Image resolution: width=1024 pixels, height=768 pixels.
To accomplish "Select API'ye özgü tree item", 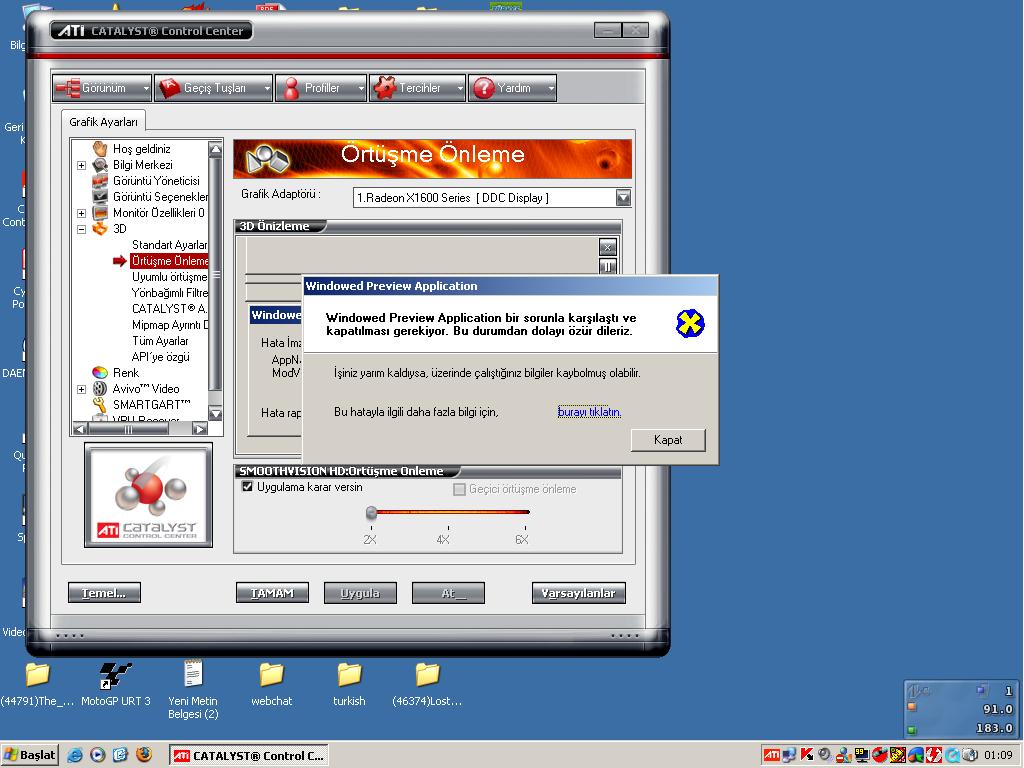I will point(161,357).
